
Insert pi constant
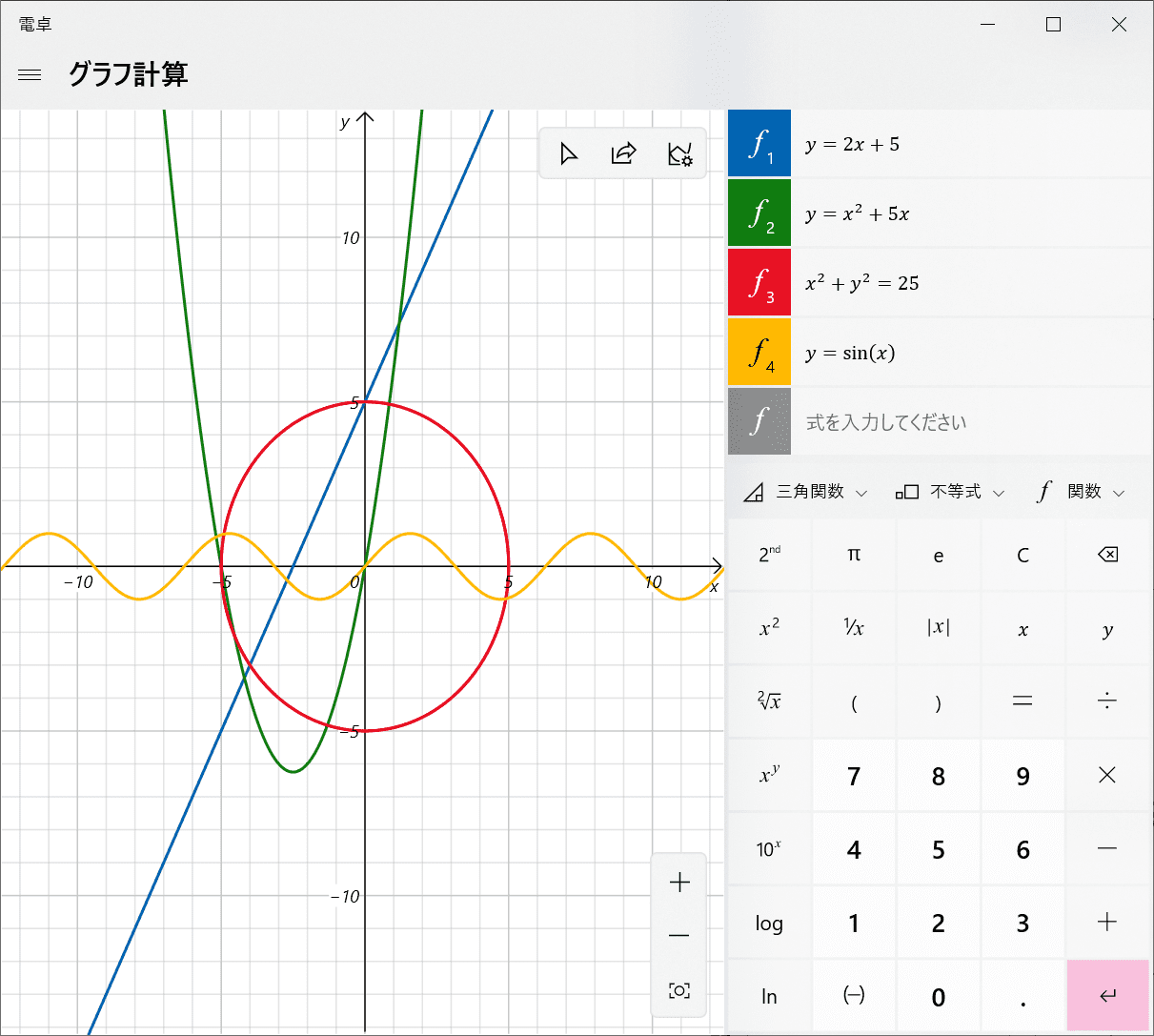[854, 555]
